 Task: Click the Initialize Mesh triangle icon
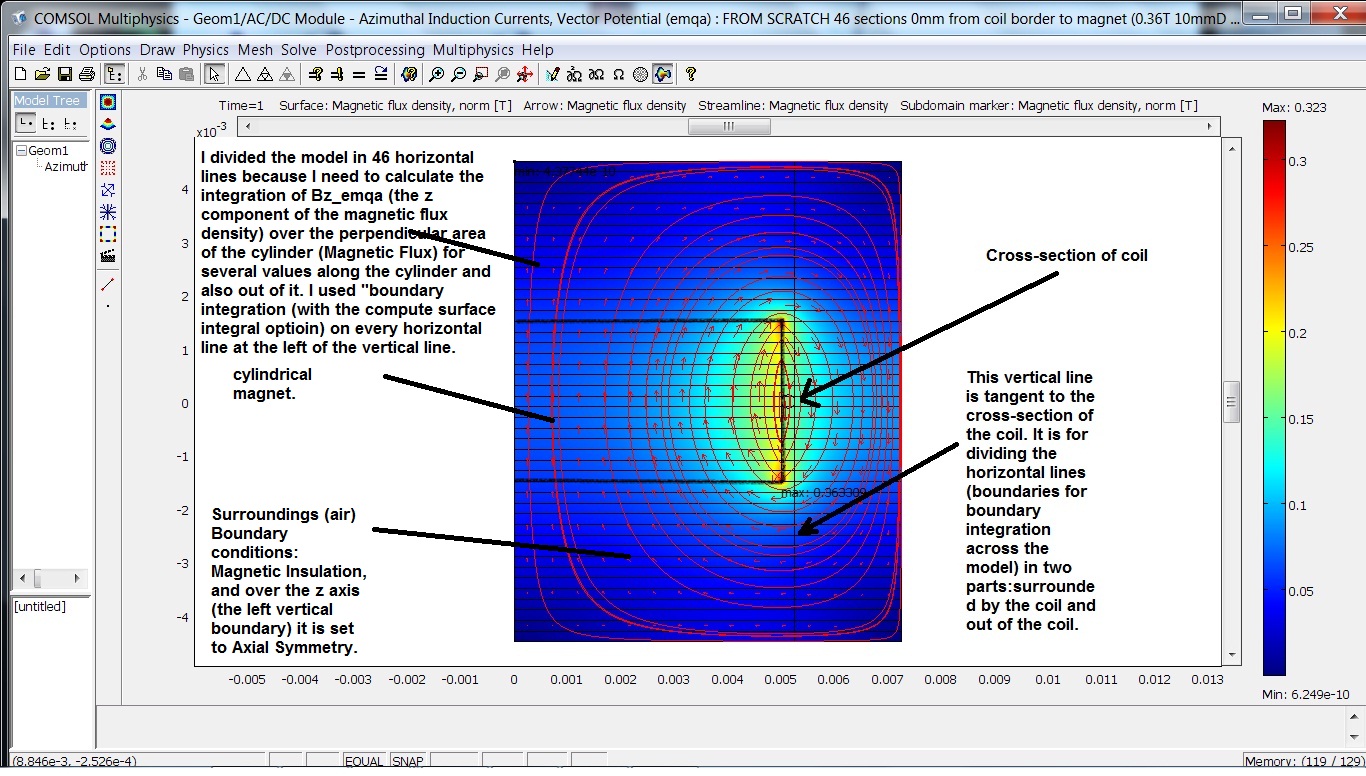coord(243,74)
